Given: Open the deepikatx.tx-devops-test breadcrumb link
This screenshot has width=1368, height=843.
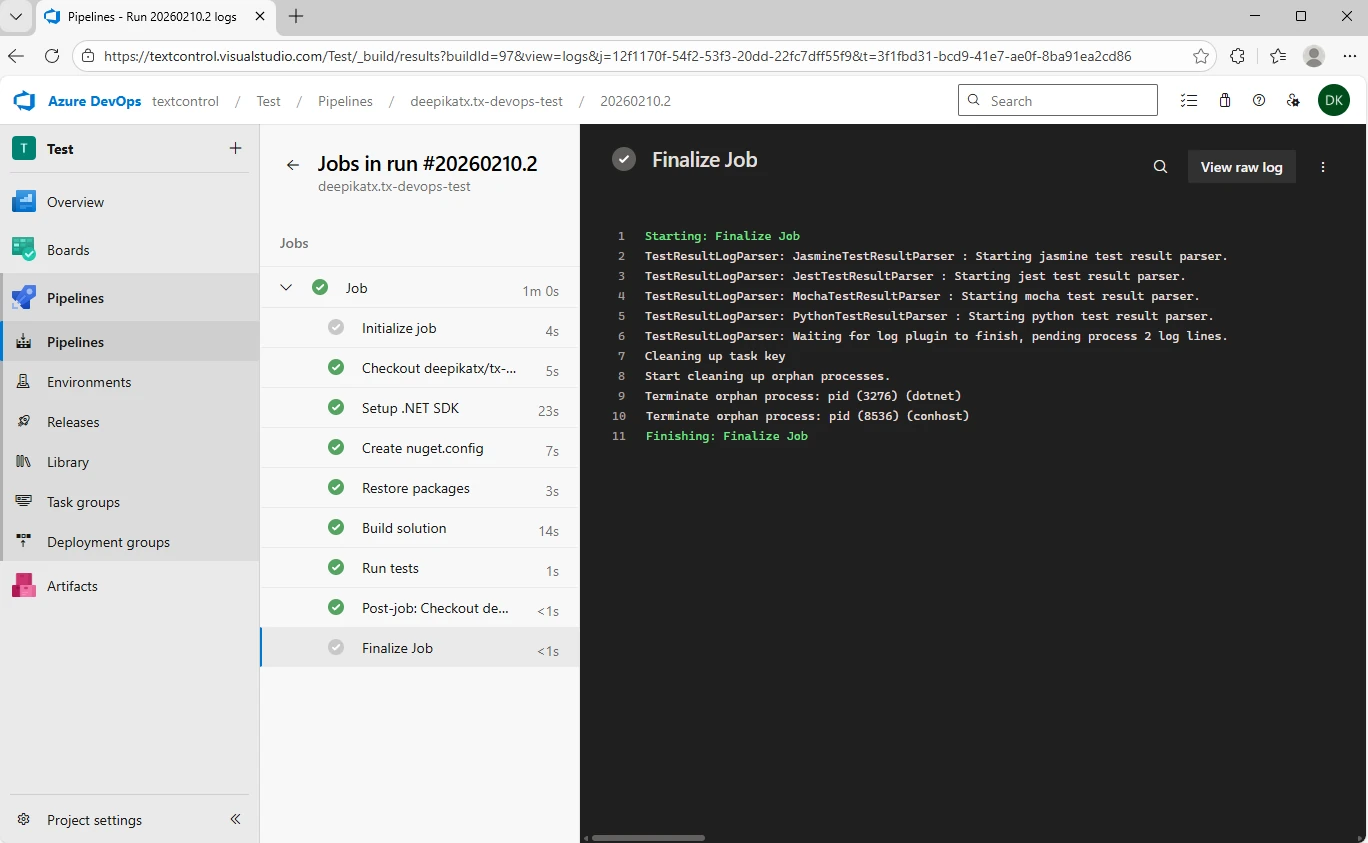Looking at the screenshot, I should (x=486, y=101).
